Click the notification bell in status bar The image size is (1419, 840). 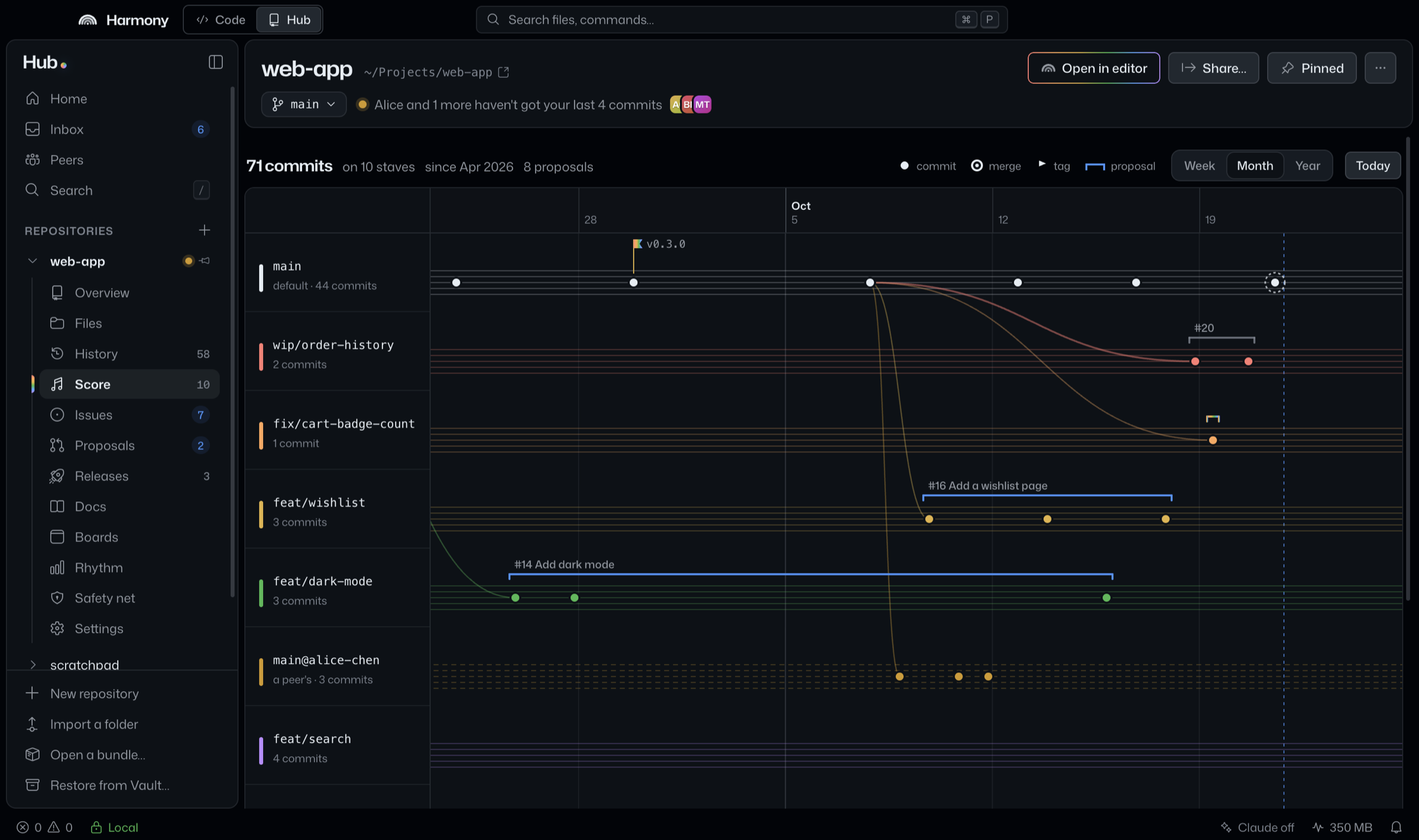[x=1396, y=827]
